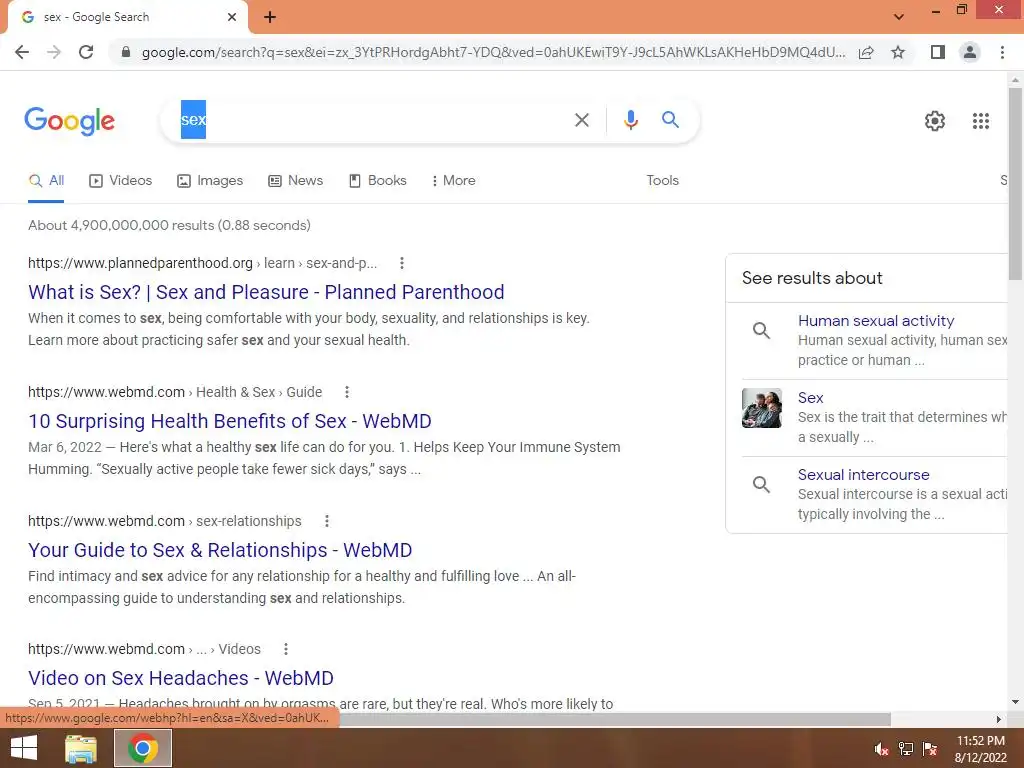Click the horizontal scrollbar at page bottom

pyautogui.click(x=614, y=719)
